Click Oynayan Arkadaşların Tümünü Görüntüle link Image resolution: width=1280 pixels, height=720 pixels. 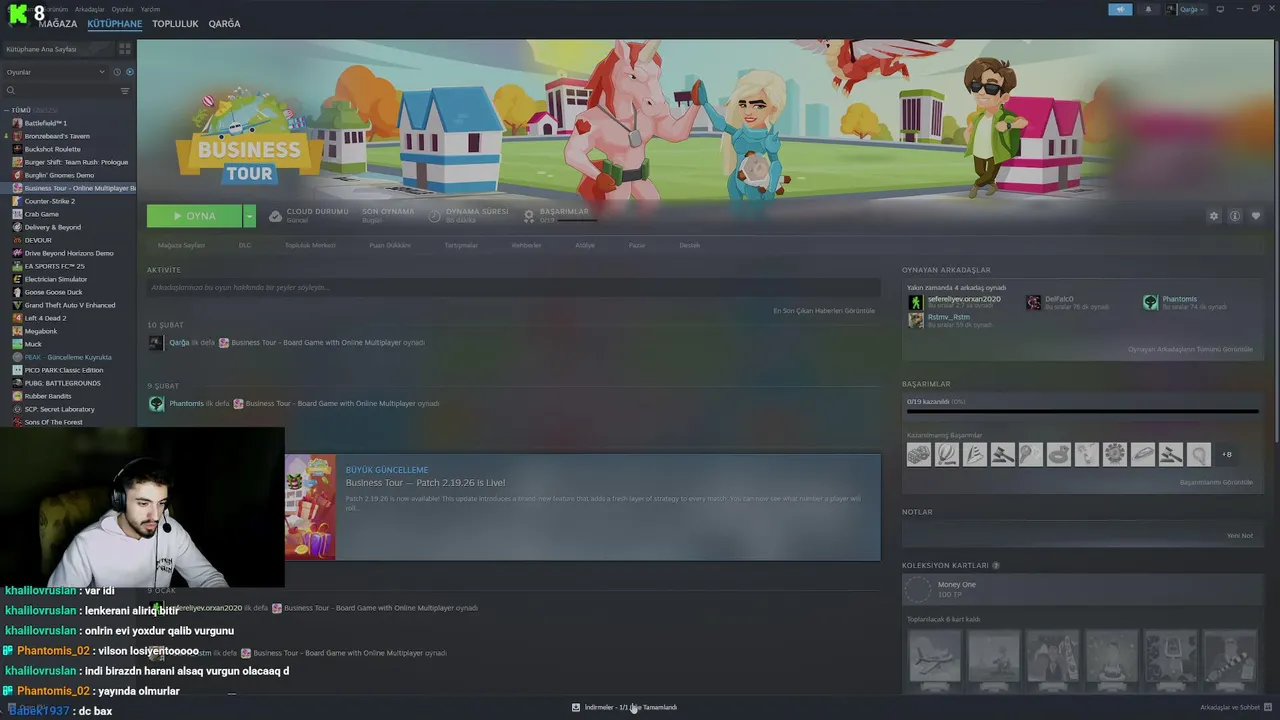(x=1190, y=349)
